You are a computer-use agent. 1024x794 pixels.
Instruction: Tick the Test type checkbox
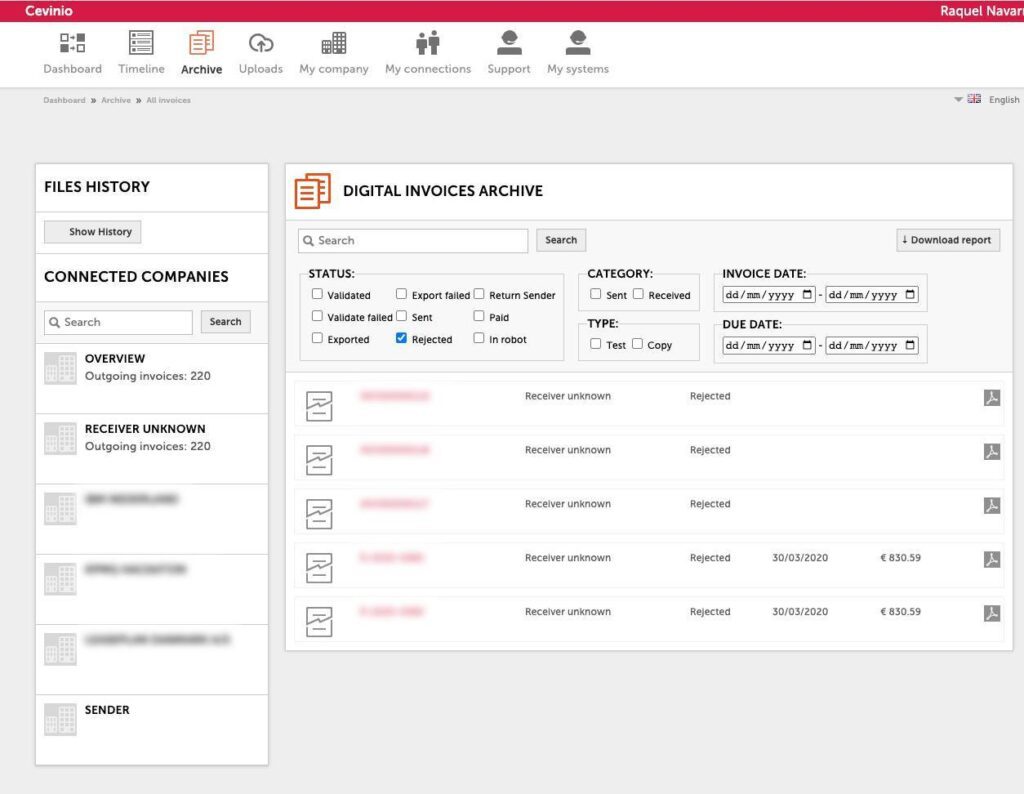[596, 343]
